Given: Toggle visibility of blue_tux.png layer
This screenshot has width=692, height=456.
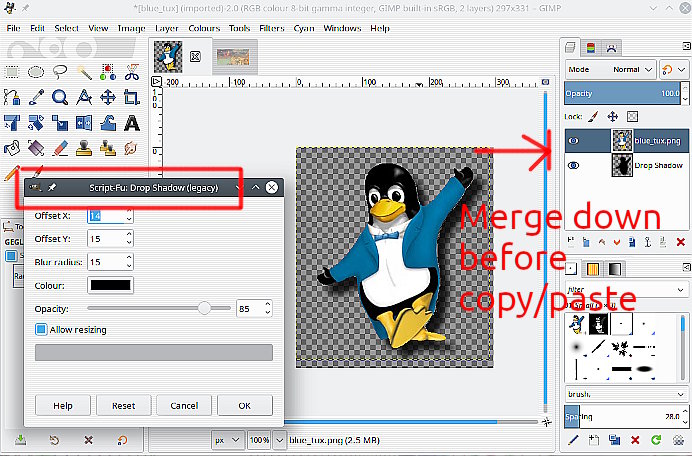Looking at the screenshot, I should pyautogui.click(x=573, y=141).
